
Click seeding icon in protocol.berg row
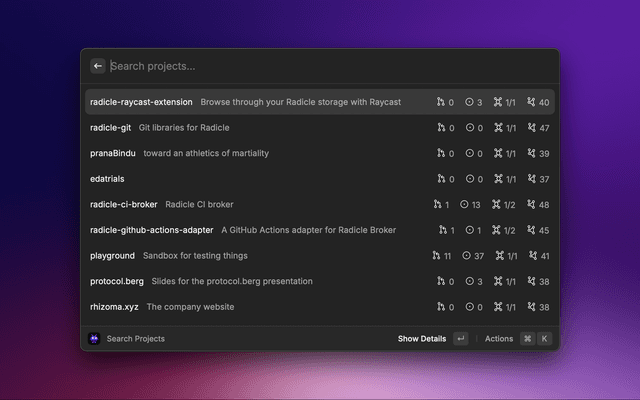498,281
